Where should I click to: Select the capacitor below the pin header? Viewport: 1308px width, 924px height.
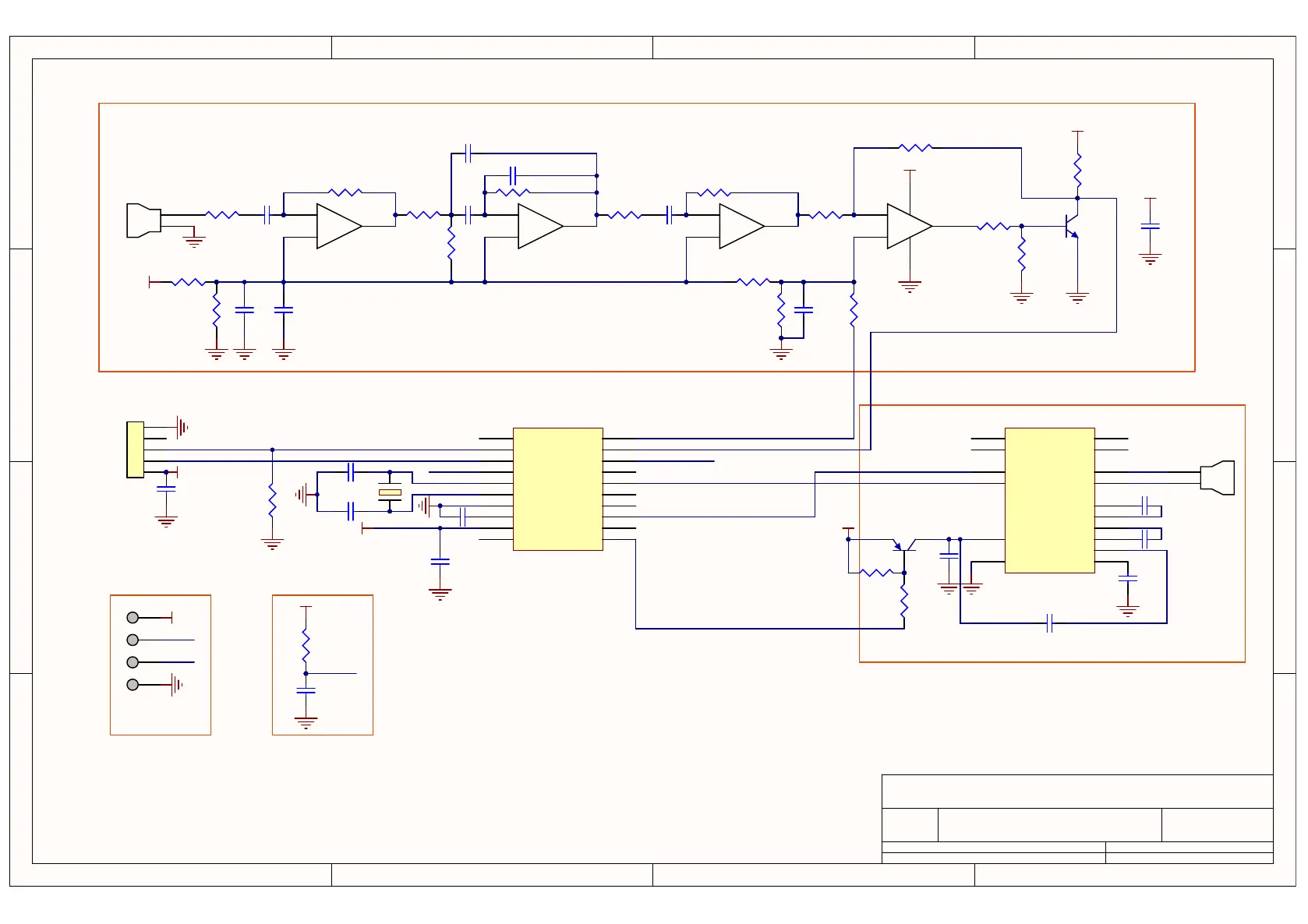pyautogui.click(x=166, y=488)
